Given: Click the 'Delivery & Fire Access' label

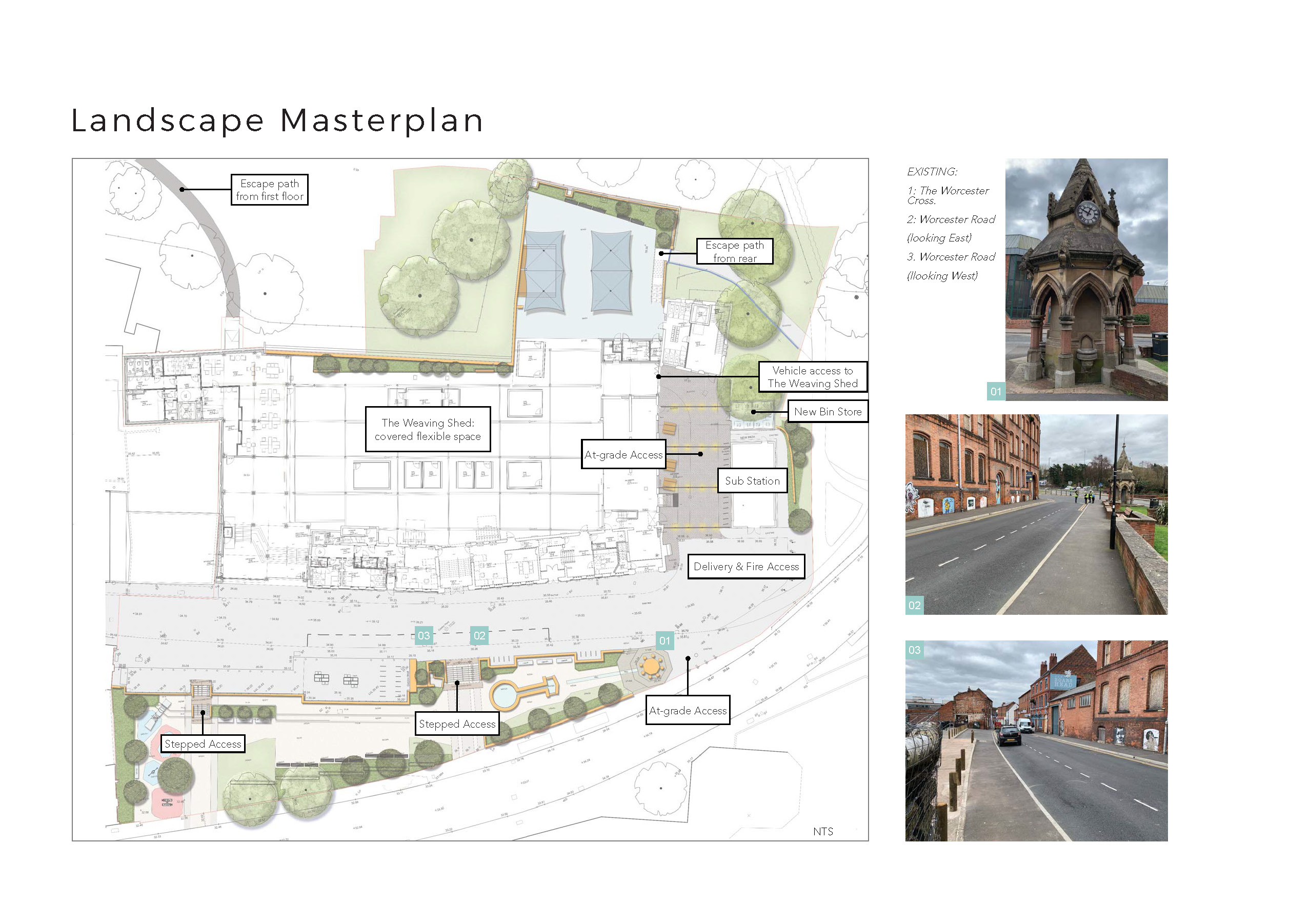Looking at the screenshot, I should click(x=746, y=567).
